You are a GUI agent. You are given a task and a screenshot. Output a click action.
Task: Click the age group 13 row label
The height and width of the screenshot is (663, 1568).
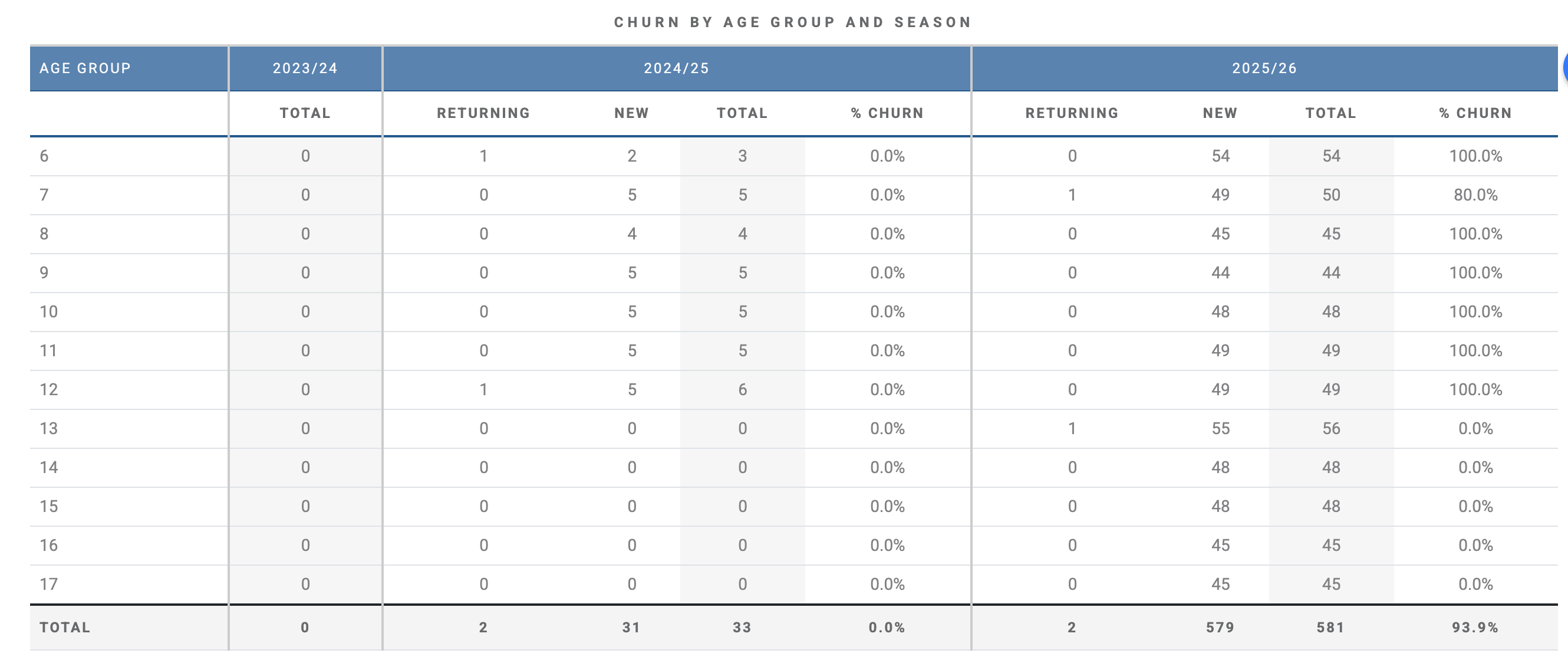(x=49, y=429)
